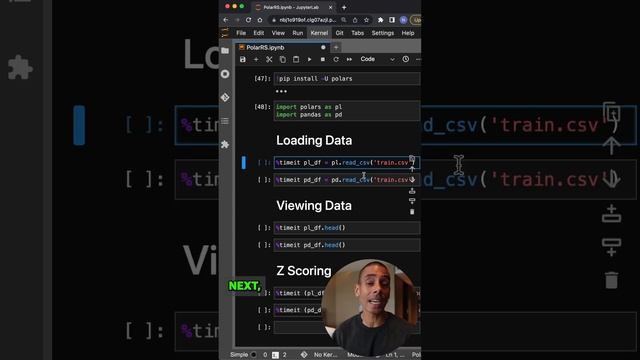Toggle Simple mode switch in status bar

tap(253, 355)
